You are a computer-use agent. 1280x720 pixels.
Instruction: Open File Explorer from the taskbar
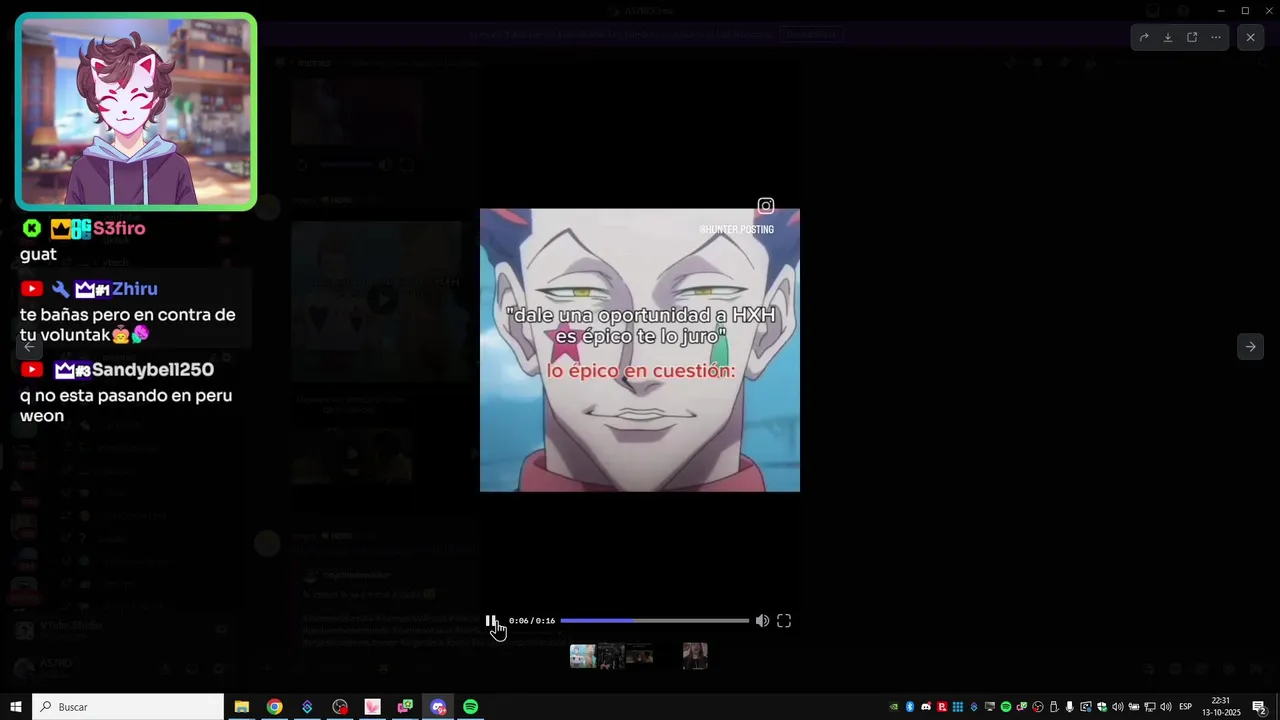242,707
